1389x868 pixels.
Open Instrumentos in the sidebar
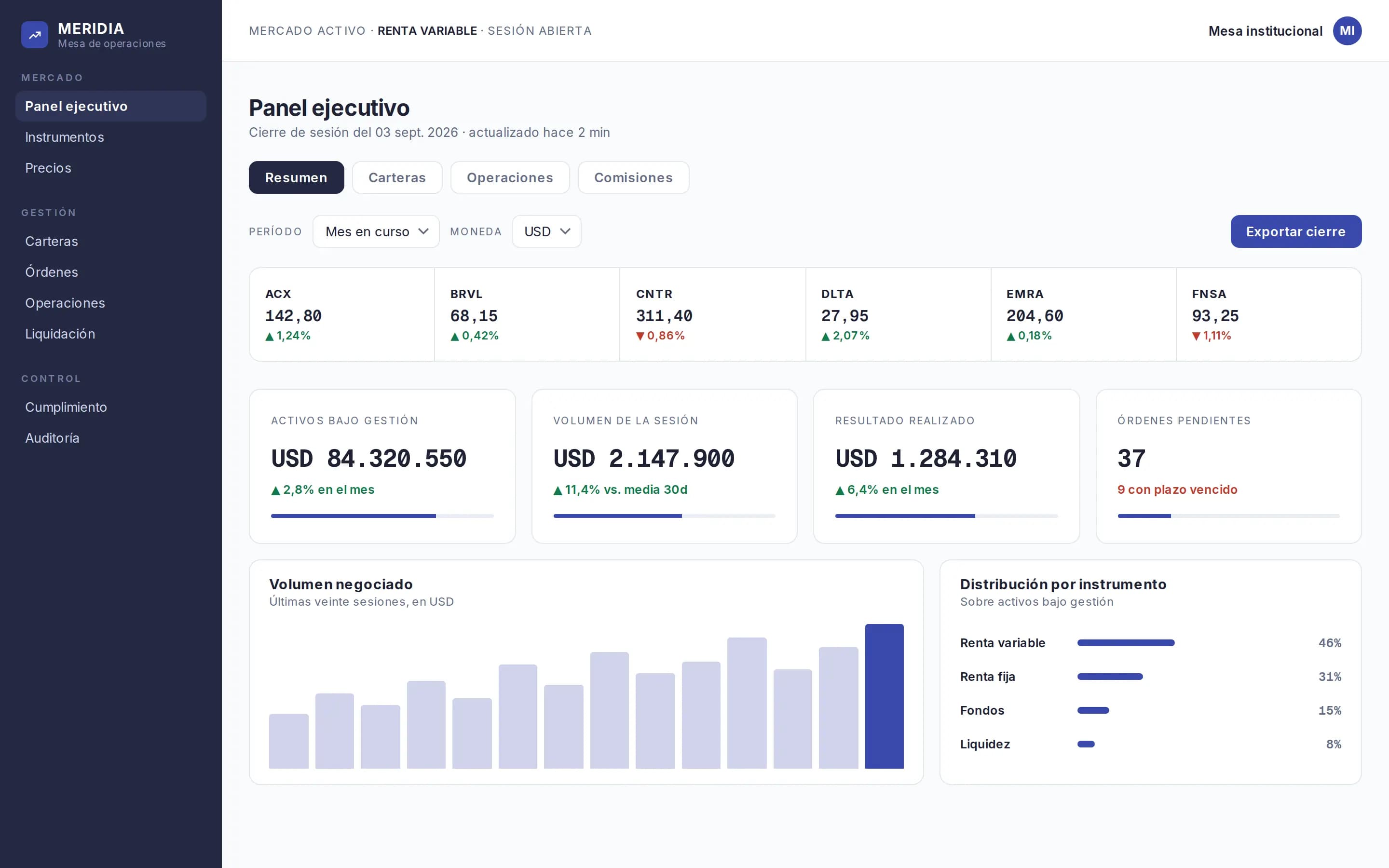click(x=111, y=137)
